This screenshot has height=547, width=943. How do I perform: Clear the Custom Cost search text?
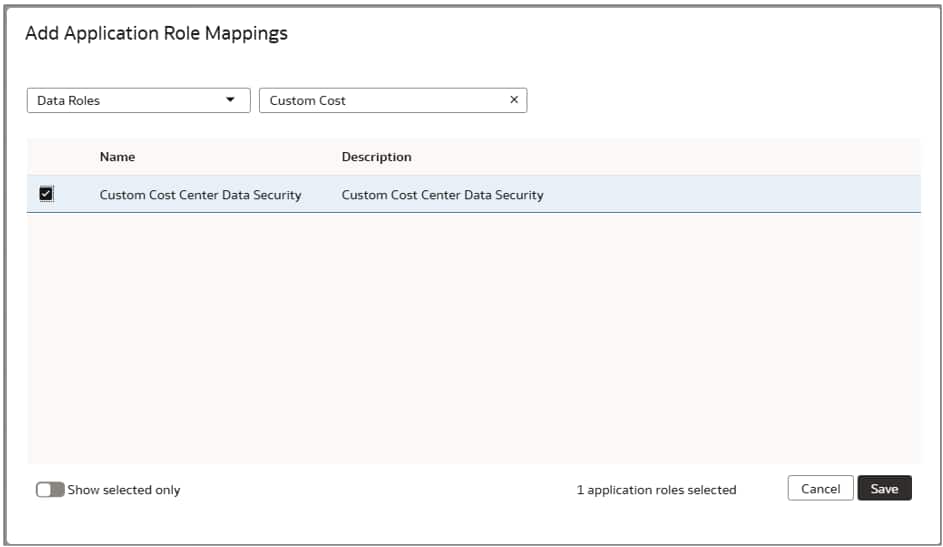click(x=514, y=100)
